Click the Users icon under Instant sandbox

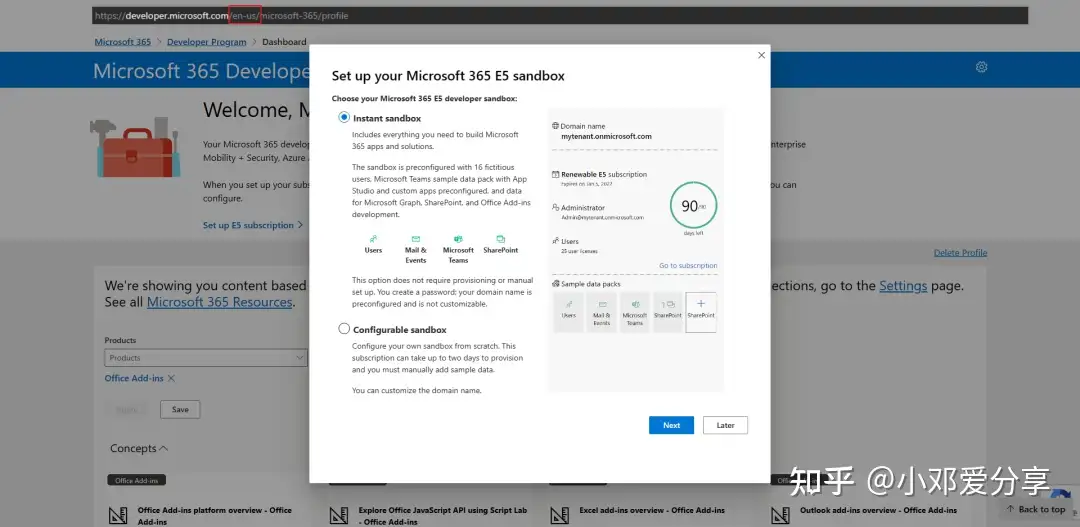coord(373,238)
